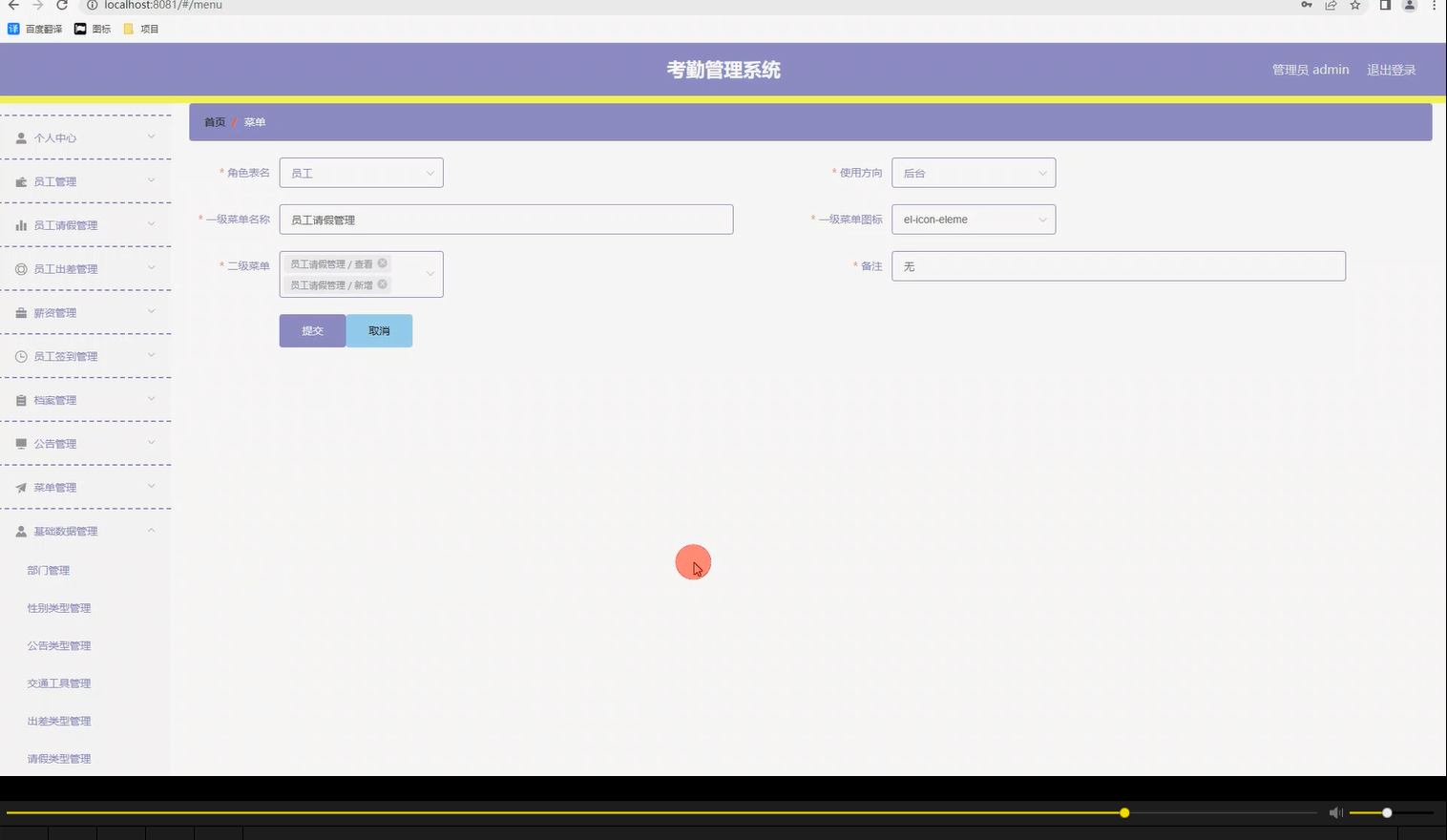Click the 员工出差管理 circle icon
This screenshot has width=1447, height=840.
[21, 269]
